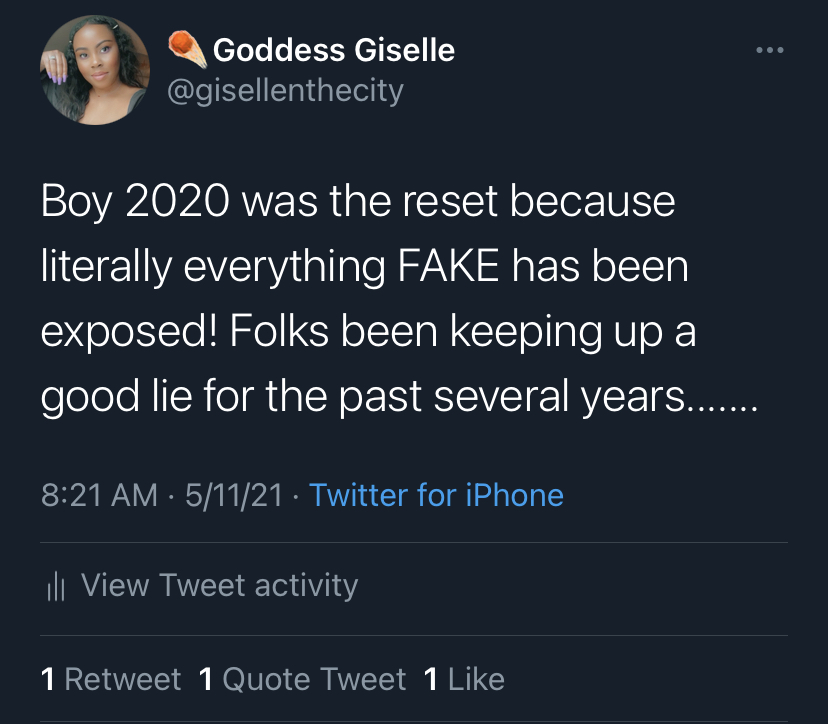Show who retweeted via "1 Retweet"

pos(111,680)
